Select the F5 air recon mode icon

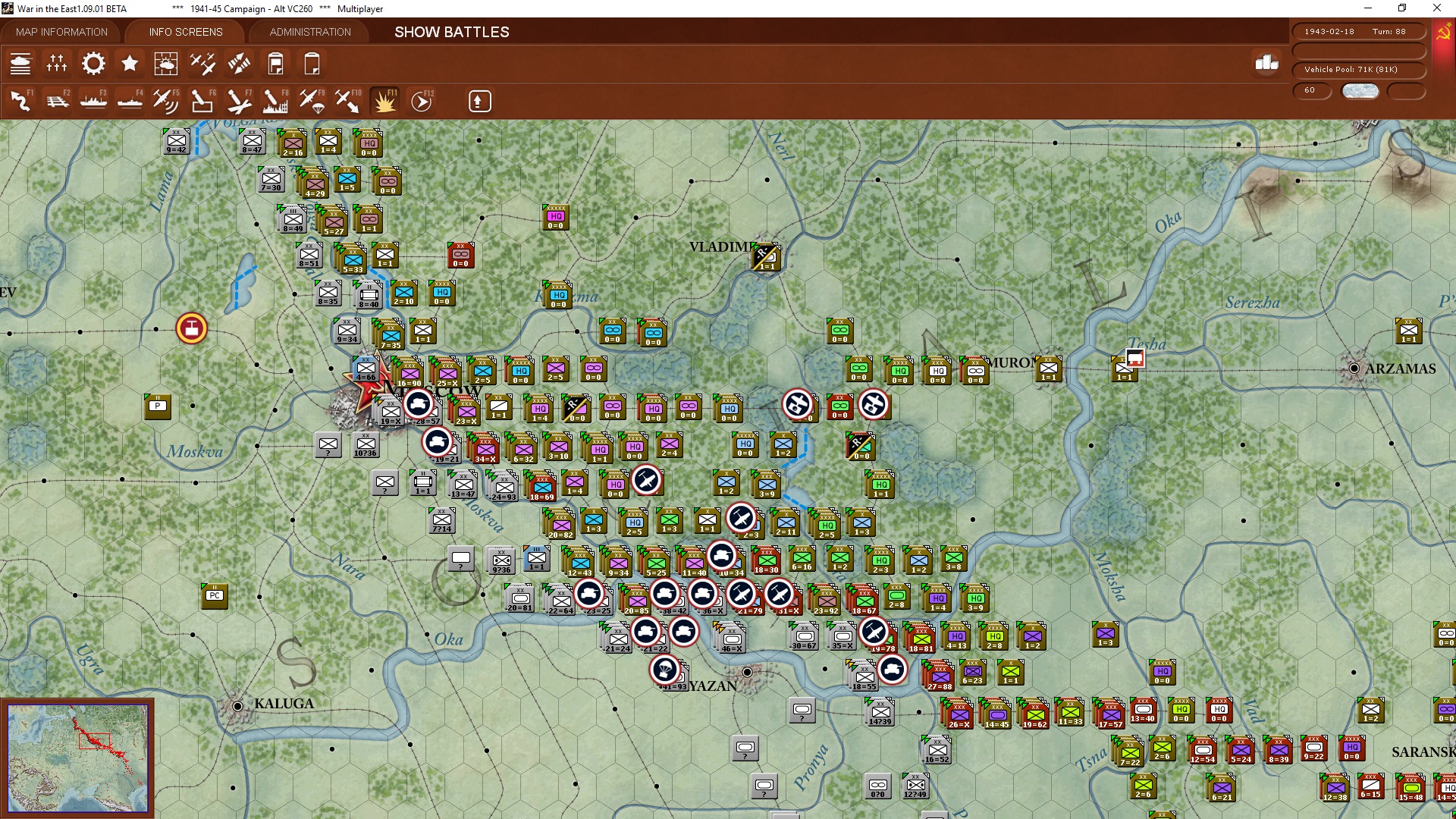point(165,101)
